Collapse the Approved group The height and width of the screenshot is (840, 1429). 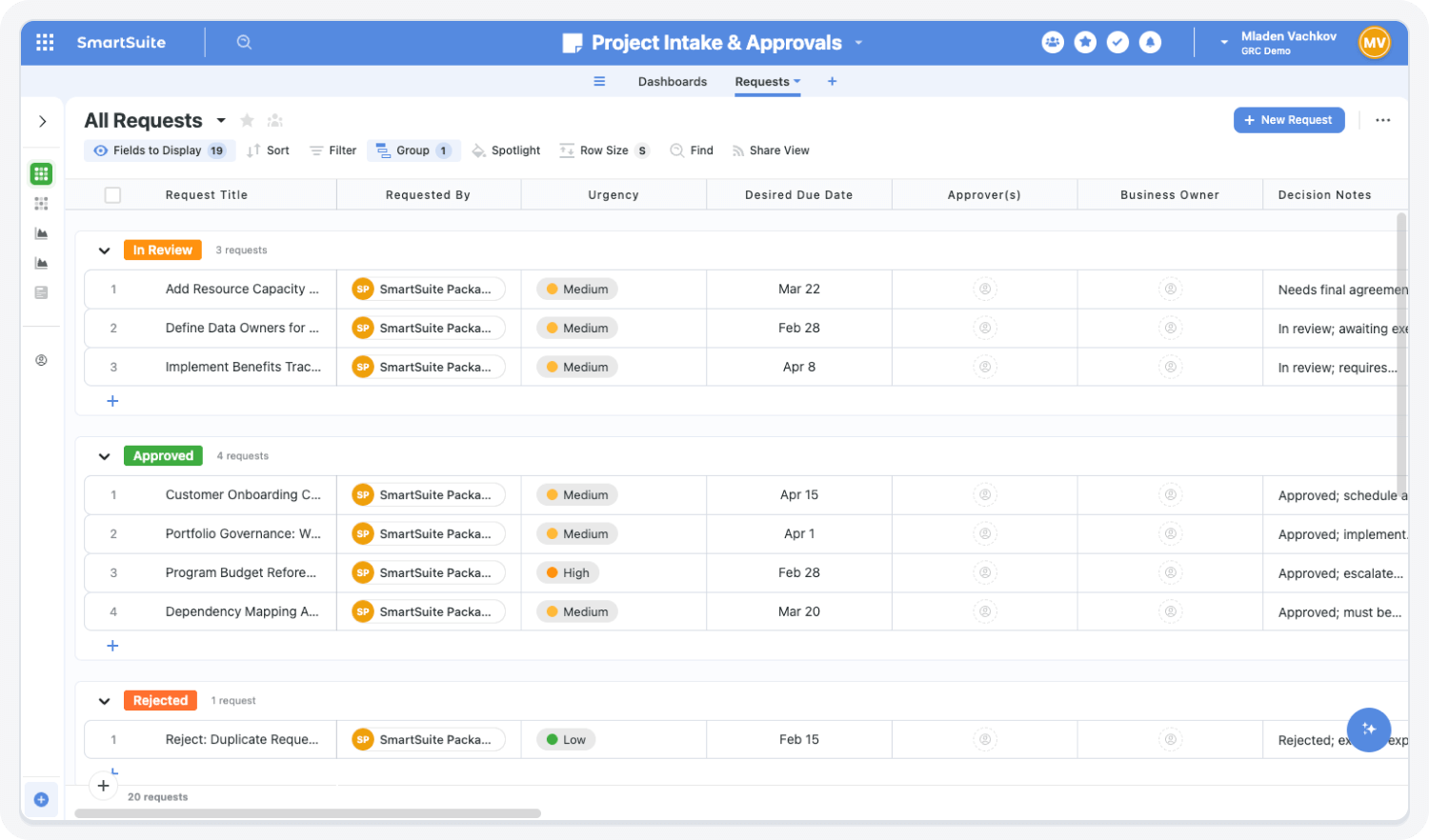(x=104, y=456)
